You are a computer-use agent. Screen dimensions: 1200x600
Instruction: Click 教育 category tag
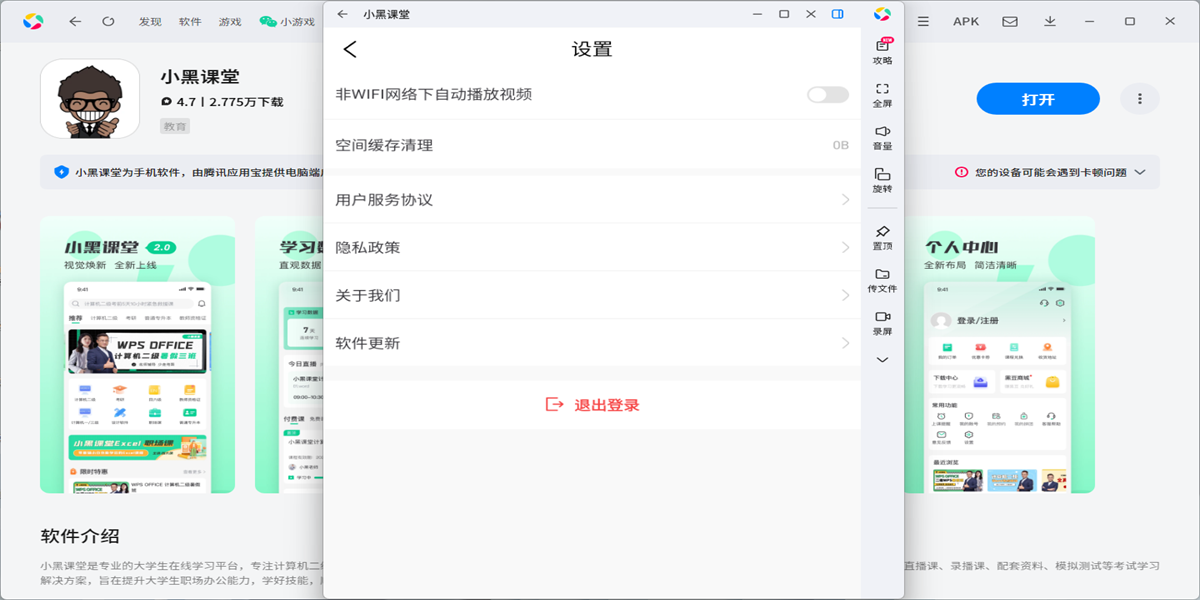pos(175,126)
